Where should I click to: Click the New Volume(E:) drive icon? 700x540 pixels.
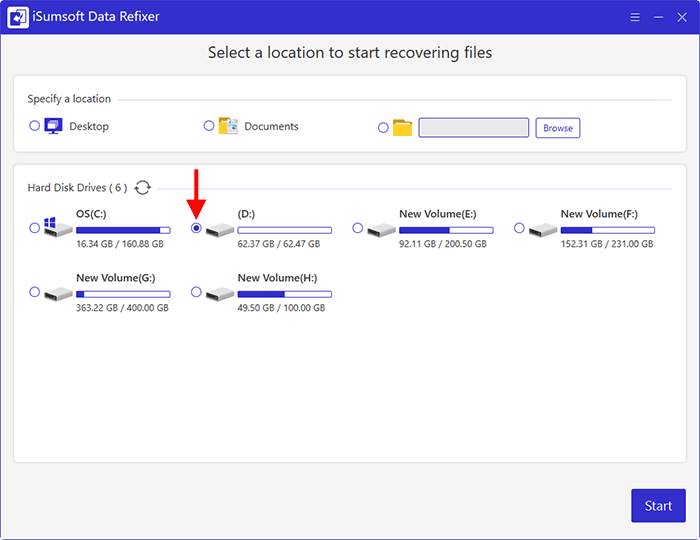(381, 230)
